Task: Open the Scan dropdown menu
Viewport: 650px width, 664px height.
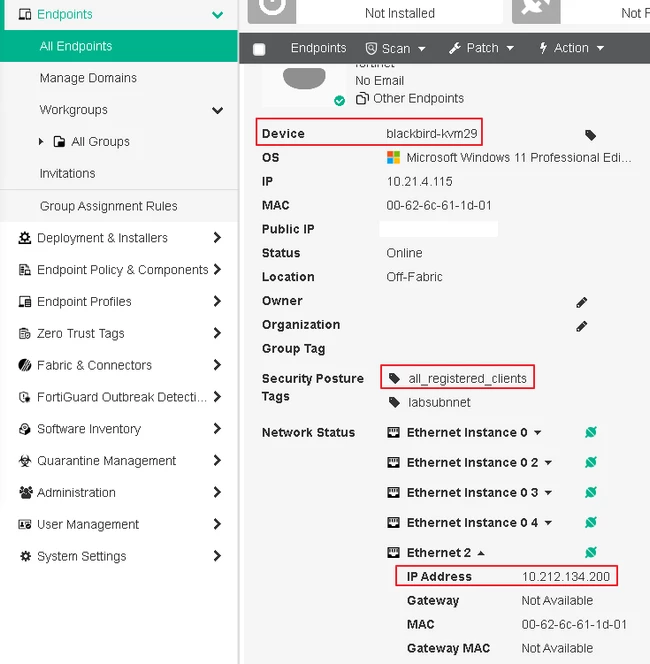Action: coord(396,48)
